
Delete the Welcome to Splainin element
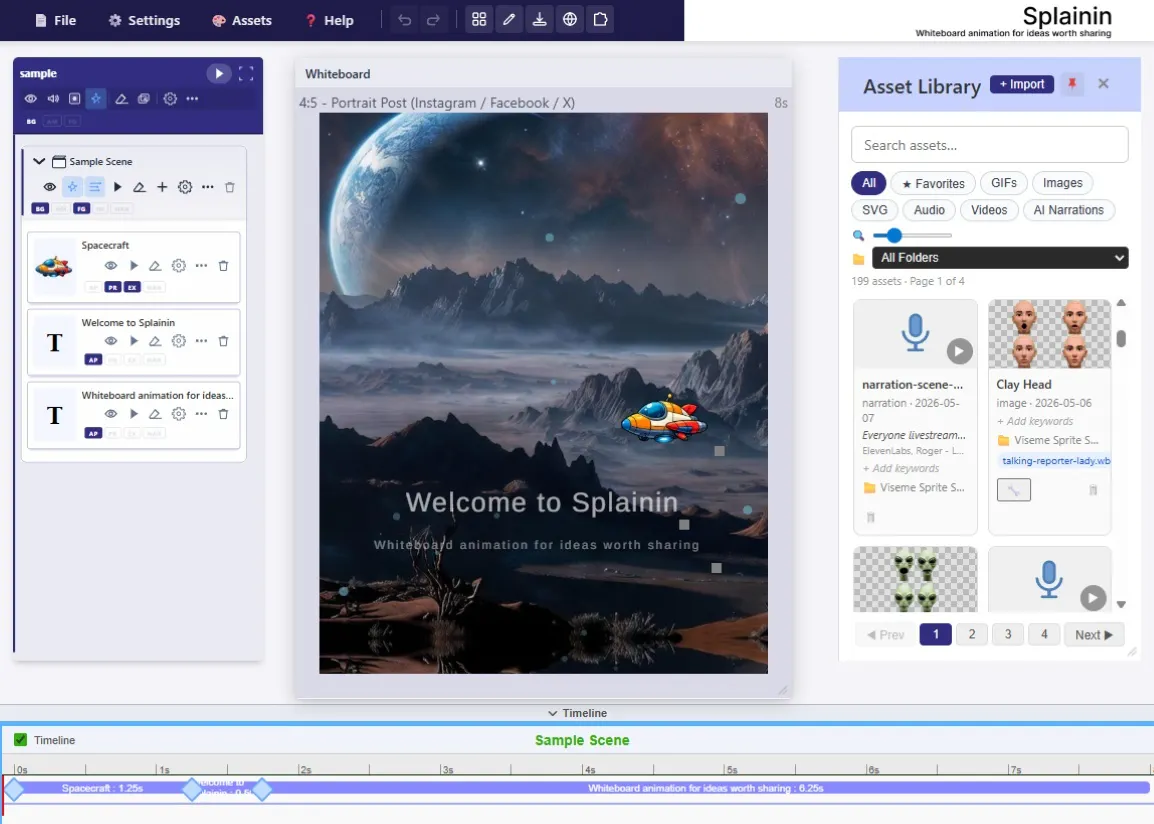tap(224, 341)
